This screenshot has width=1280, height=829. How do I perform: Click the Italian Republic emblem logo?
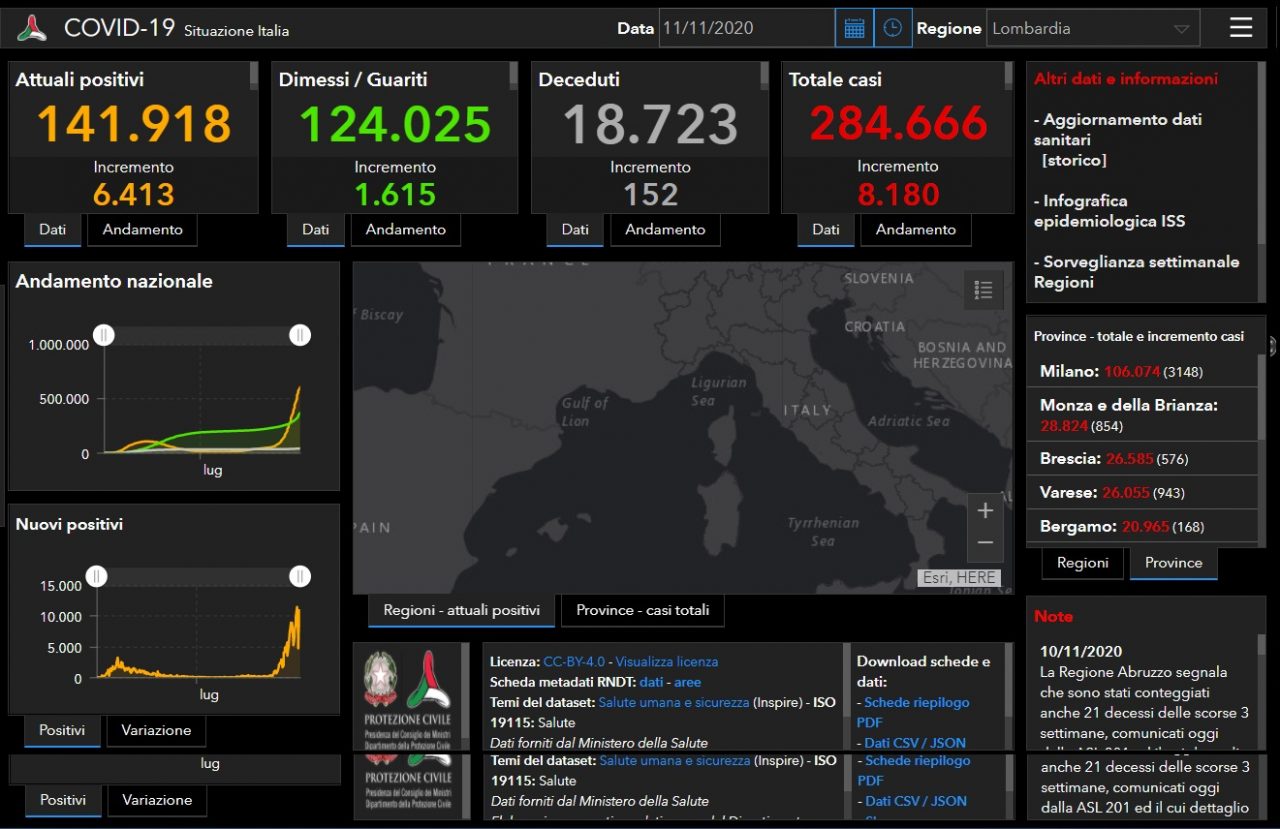click(380, 679)
